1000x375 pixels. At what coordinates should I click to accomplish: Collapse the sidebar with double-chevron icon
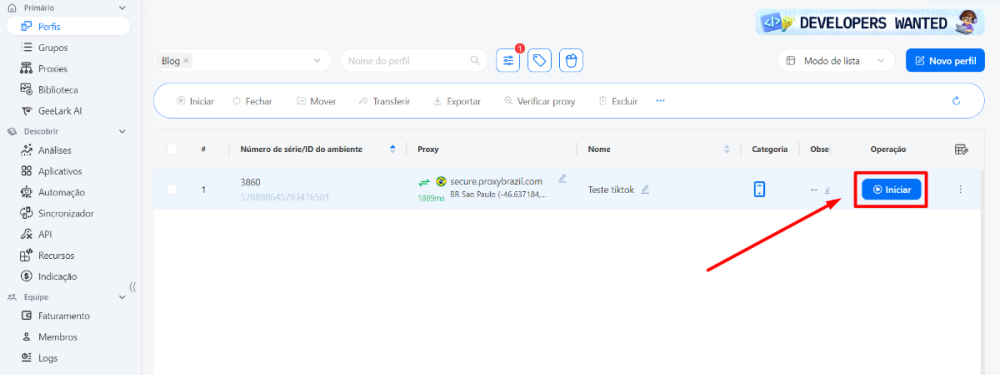(x=133, y=287)
